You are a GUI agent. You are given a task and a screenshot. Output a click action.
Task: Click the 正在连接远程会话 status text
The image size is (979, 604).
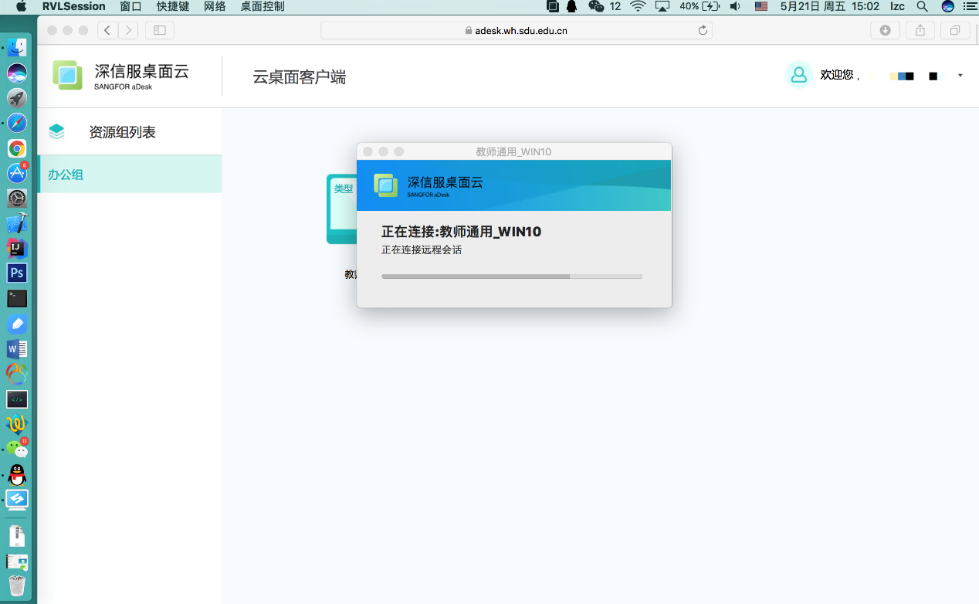coord(421,250)
